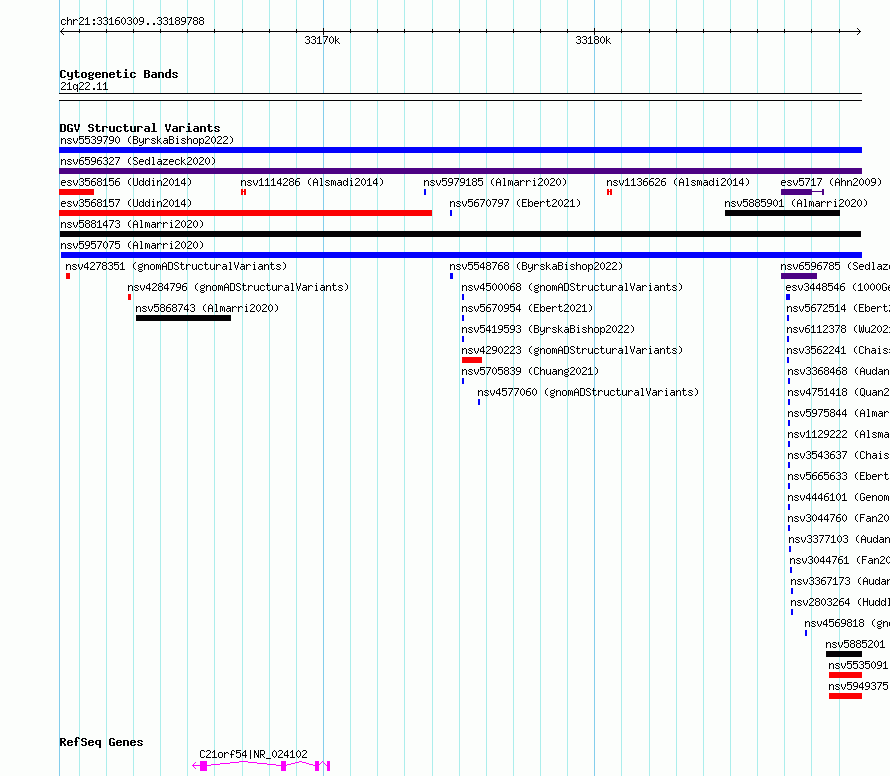The width and height of the screenshot is (890, 776).
Task: Select the short red esv3568156 bar
Action: point(76,192)
